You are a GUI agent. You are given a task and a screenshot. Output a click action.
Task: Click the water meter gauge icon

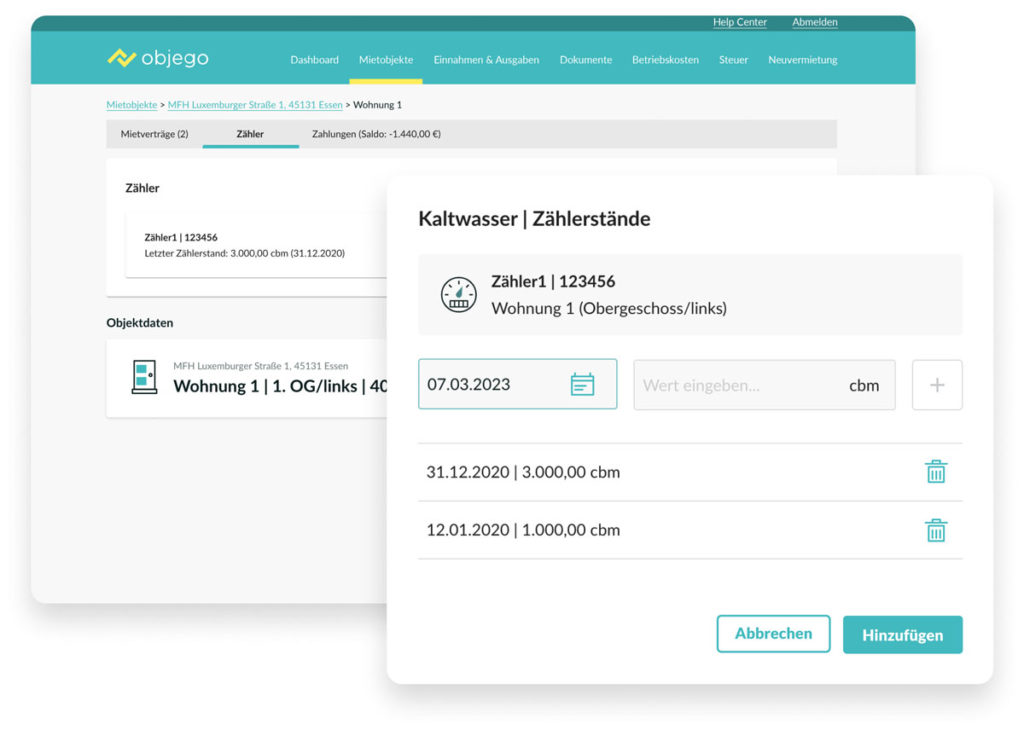coord(459,295)
